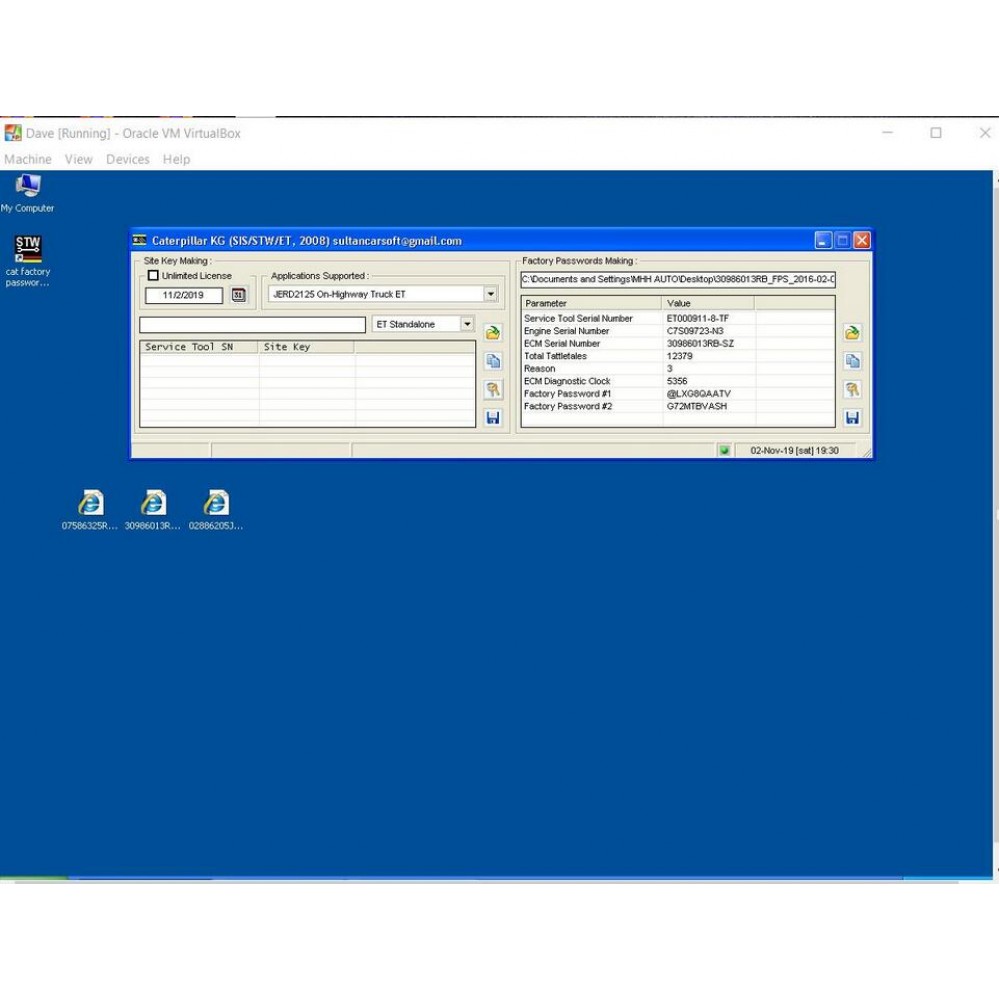Save disk icon in Factory Passwords Making panel

tap(852, 418)
